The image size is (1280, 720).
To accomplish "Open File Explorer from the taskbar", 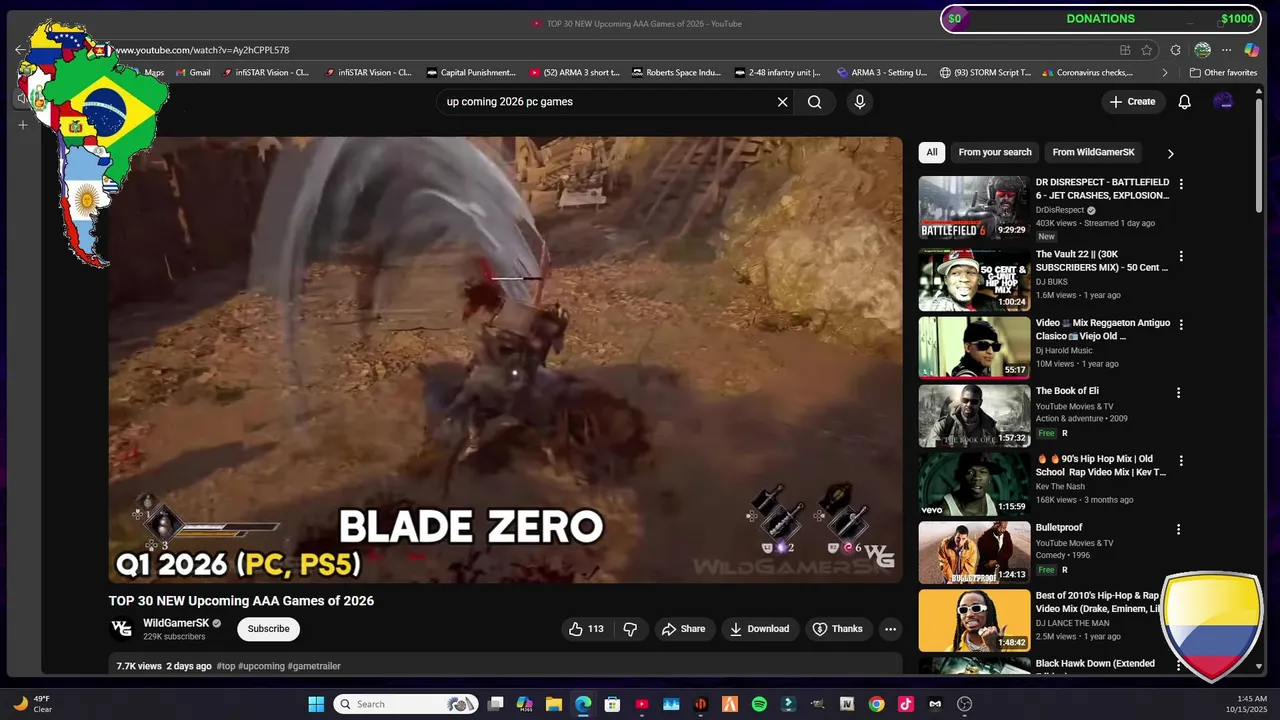I will [553, 704].
